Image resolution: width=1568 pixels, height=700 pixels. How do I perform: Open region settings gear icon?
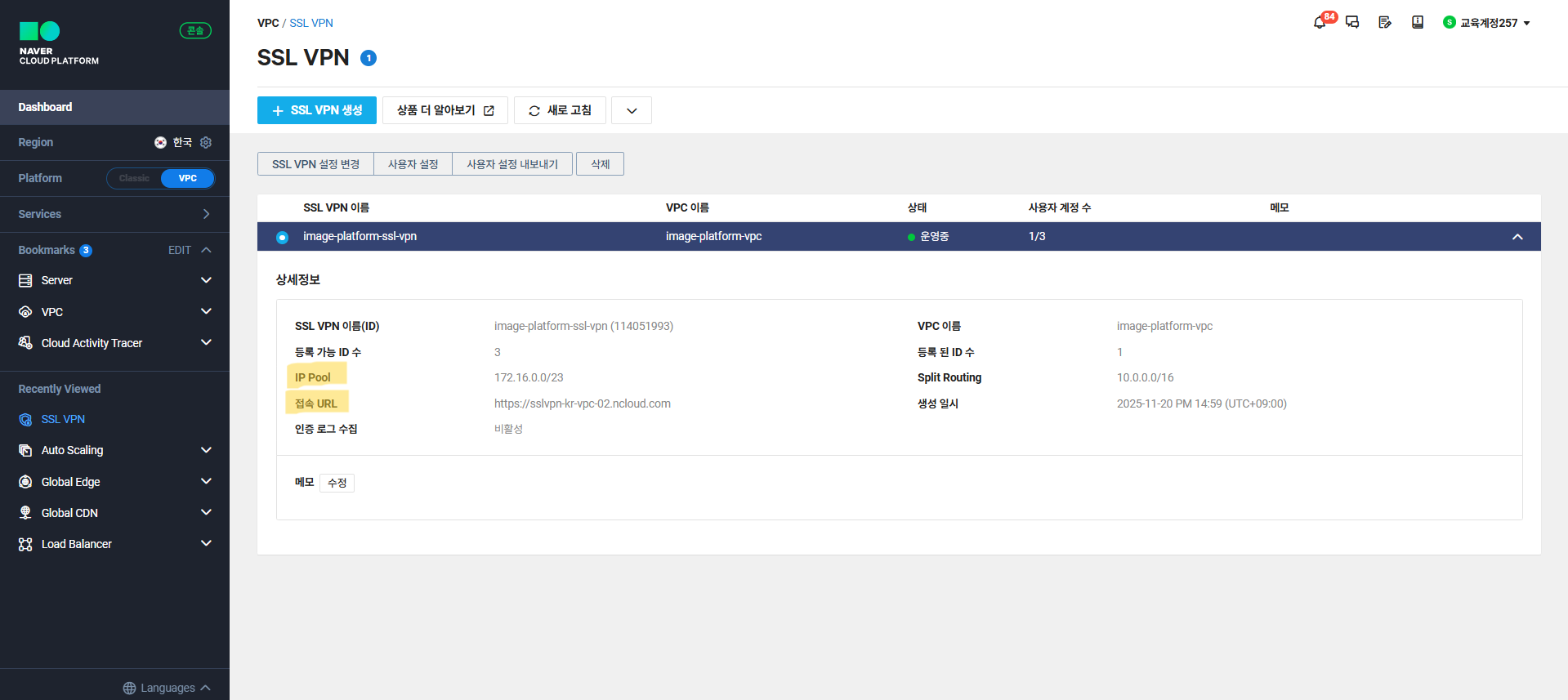[206, 142]
